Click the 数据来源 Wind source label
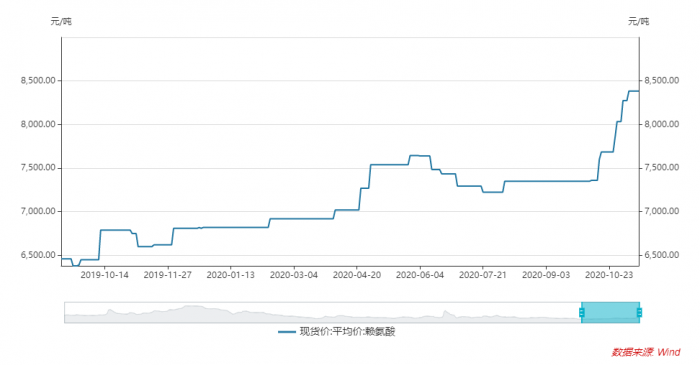The image size is (700, 365). (x=646, y=352)
